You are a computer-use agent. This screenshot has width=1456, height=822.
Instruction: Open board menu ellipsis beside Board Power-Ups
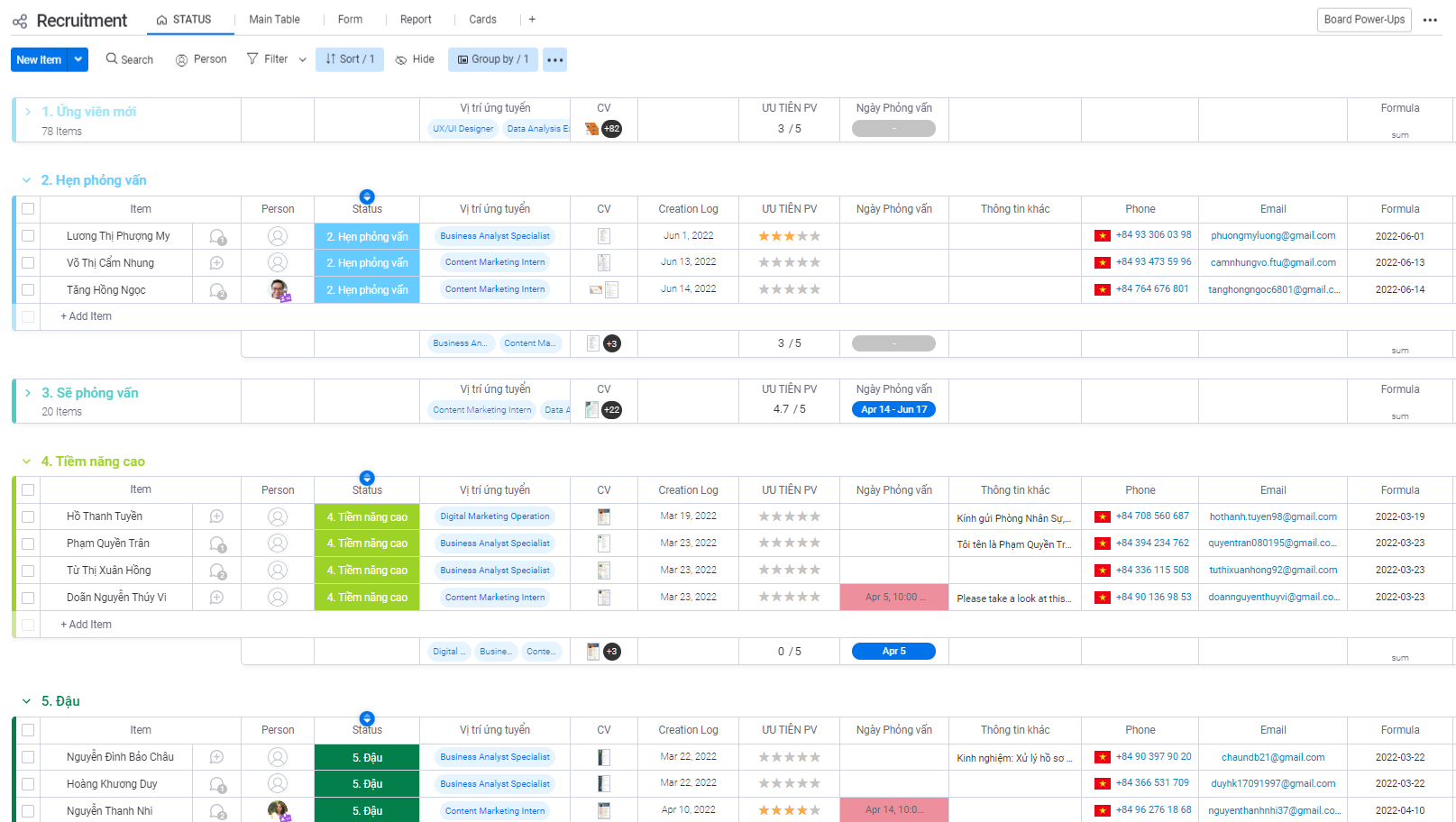[1430, 19]
